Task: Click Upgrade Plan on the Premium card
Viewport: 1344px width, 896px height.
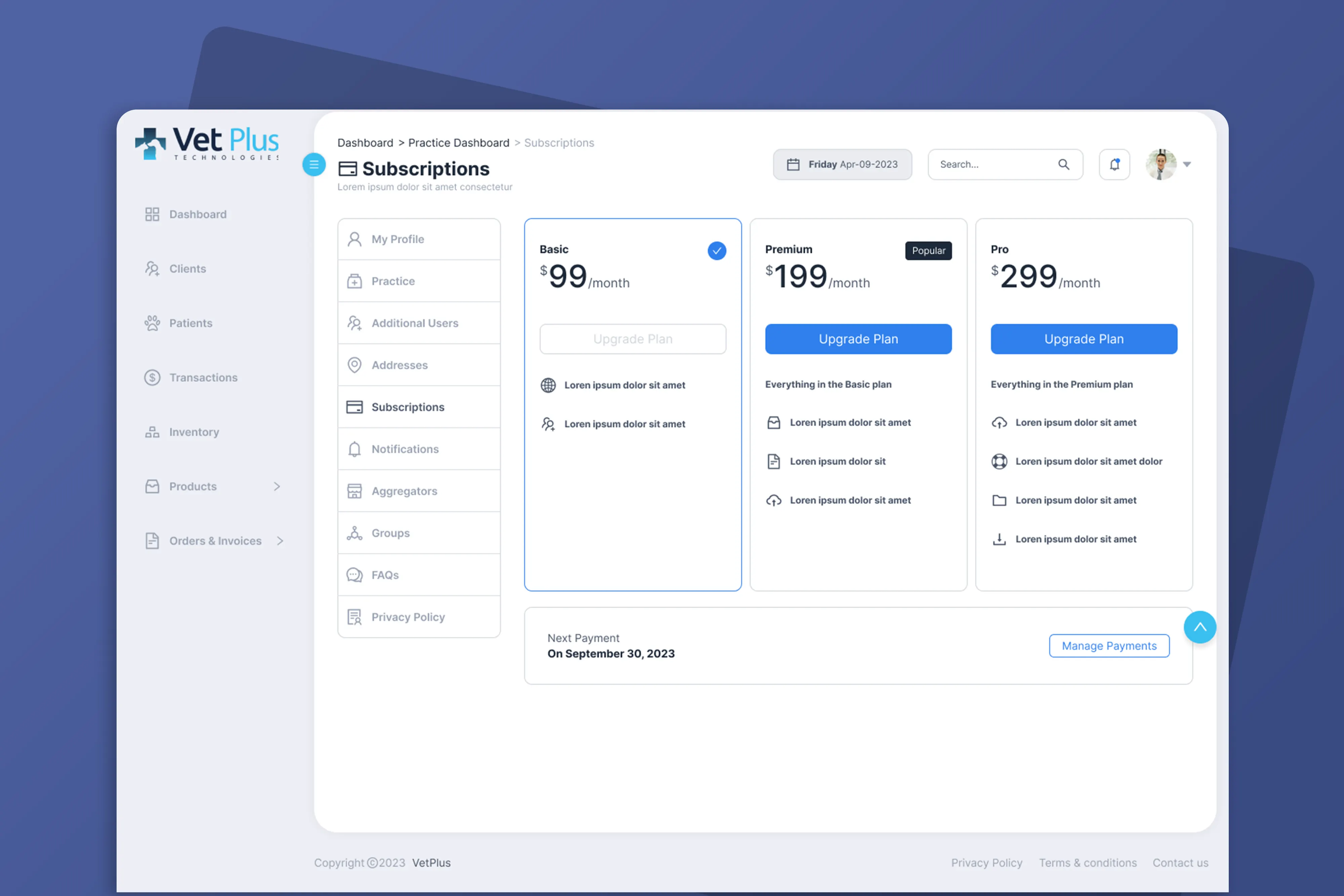Action: (858, 339)
